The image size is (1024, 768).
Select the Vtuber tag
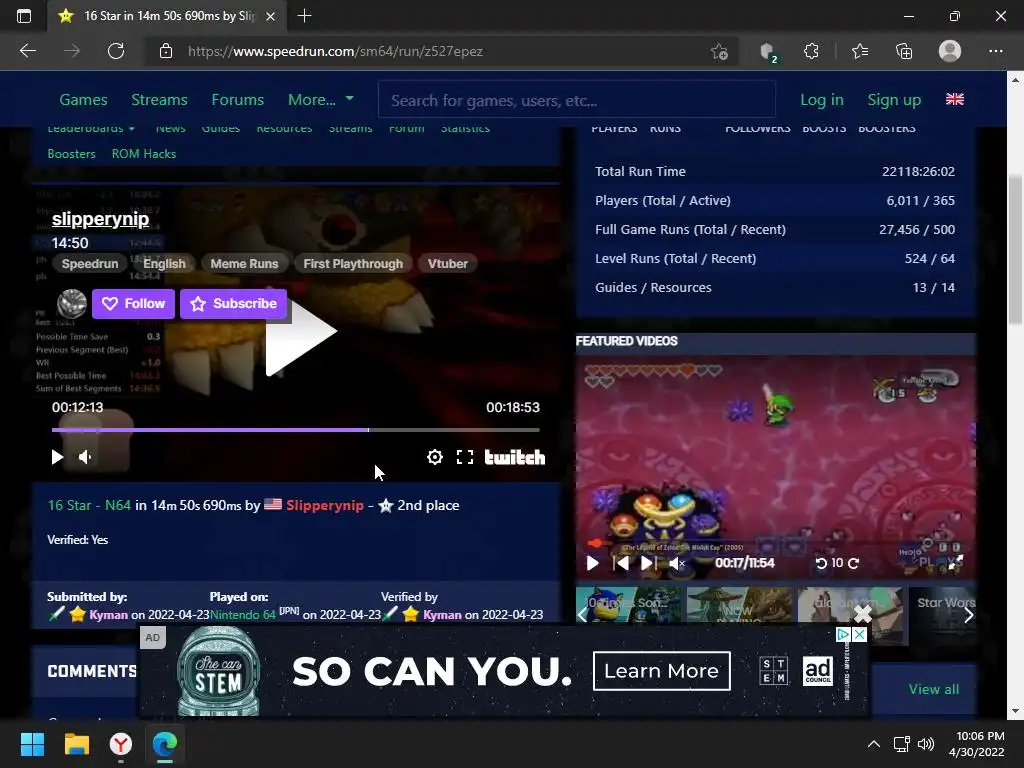[448, 264]
